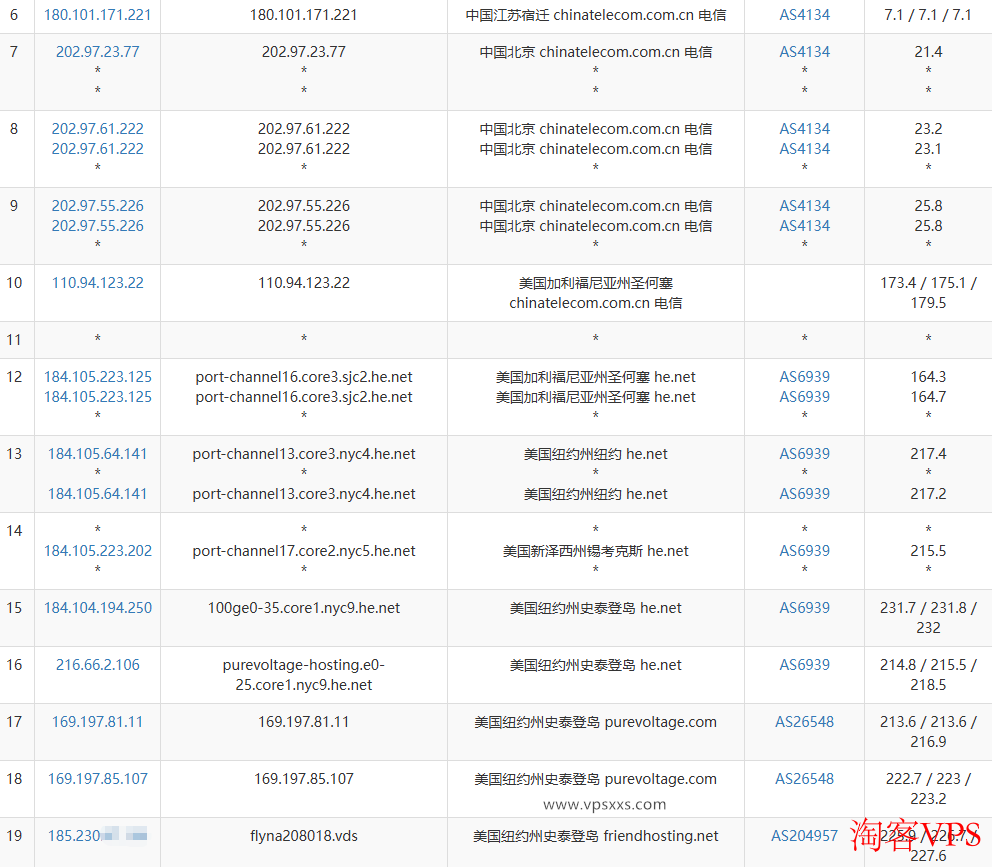Open the AS4134 link in hop 7 row
Image resolution: width=992 pixels, height=867 pixels.
pos(804,51)
